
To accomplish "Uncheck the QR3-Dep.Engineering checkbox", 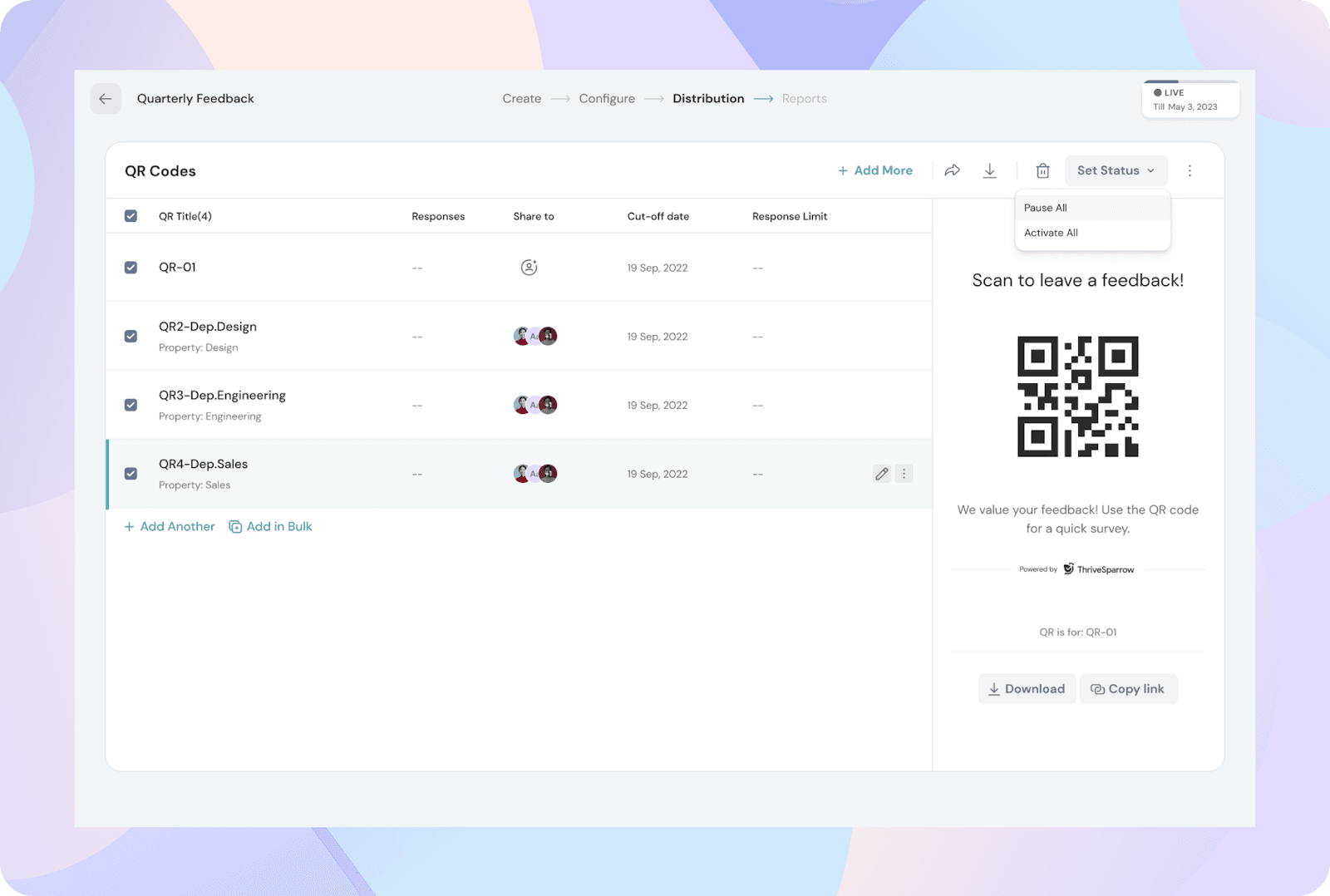I will point(131,405).
